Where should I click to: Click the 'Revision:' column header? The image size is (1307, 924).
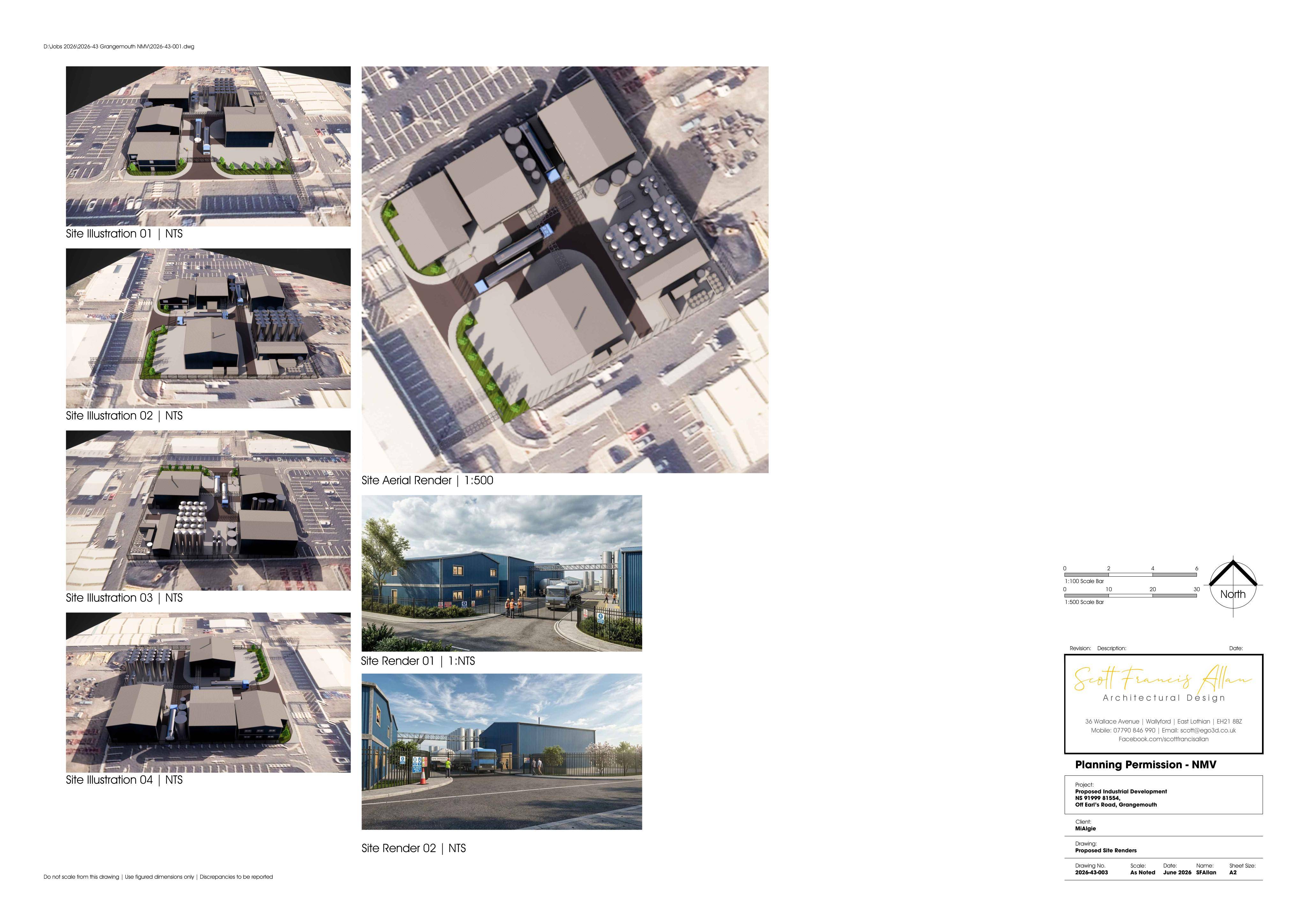point(1080,649)
